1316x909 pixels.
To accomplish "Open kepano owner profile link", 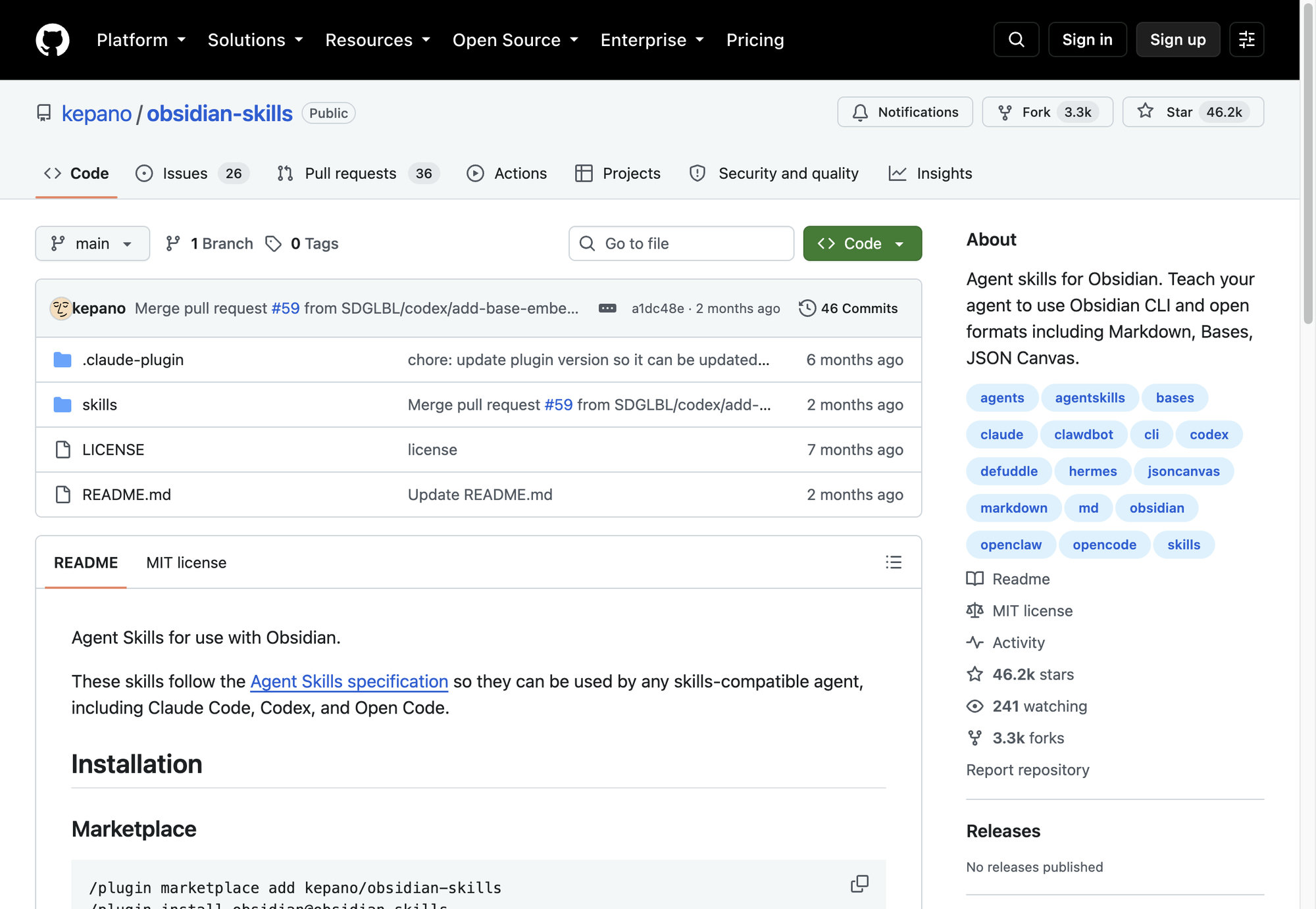I will [97, 114].
